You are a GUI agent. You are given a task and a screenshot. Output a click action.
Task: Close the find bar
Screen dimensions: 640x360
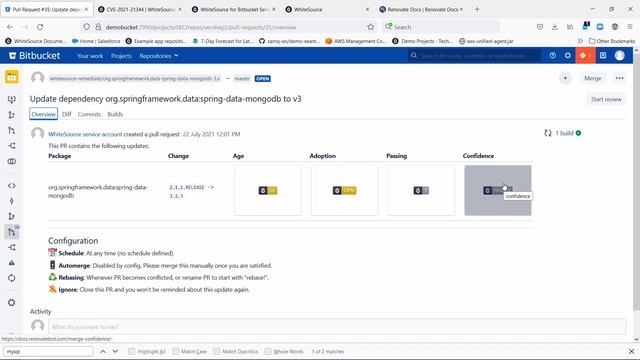(x=631, y=351)
